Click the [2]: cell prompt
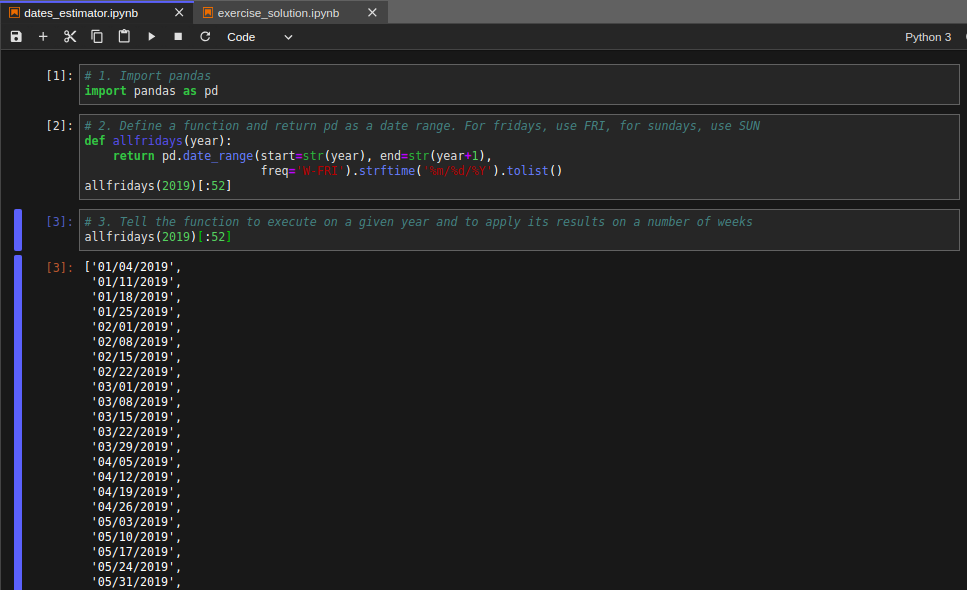Image resolution: width=967 pixels, height=590 pixels. pos(60,125)
